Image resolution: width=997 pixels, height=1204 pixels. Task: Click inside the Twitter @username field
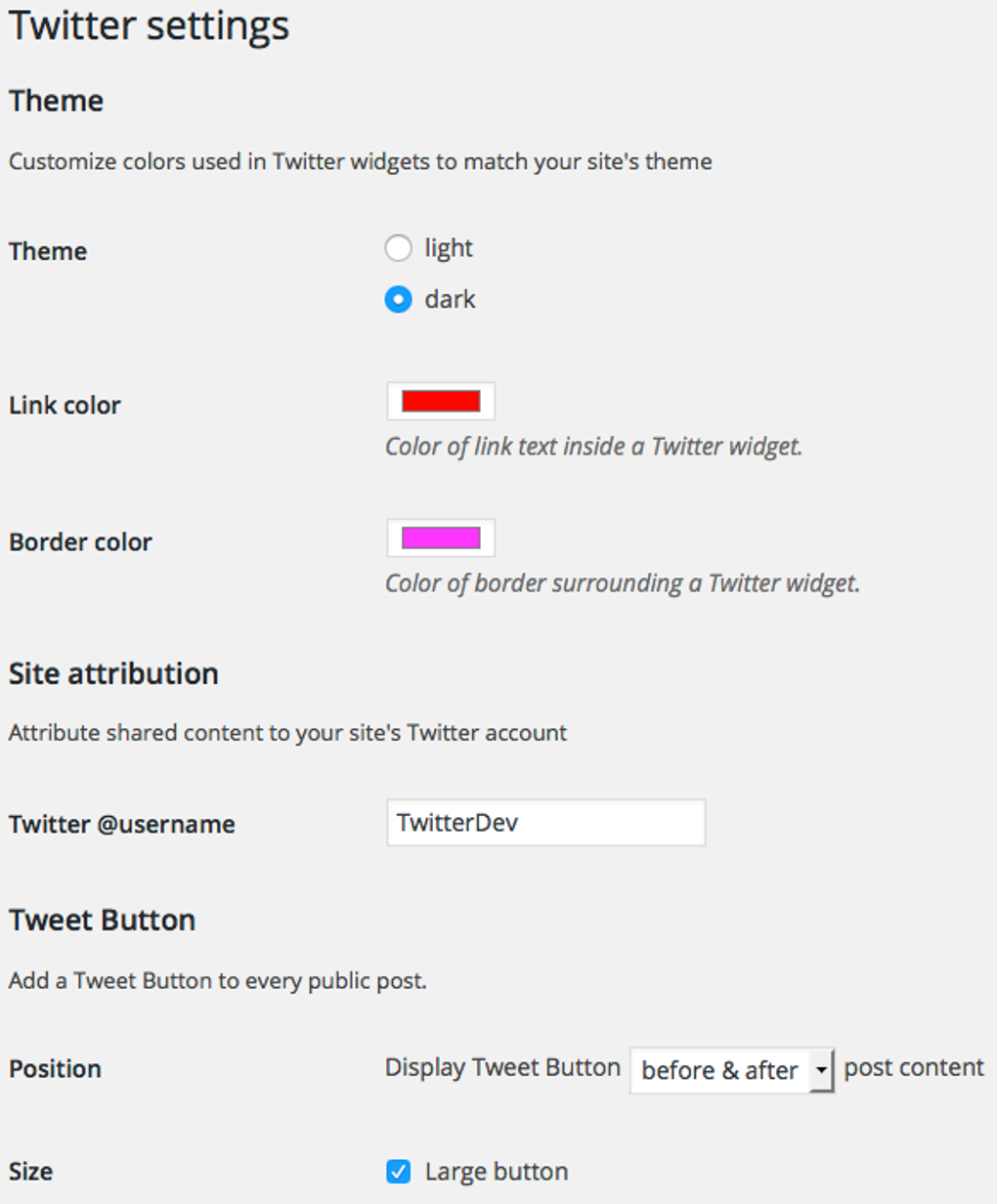[x=544, y=822]
